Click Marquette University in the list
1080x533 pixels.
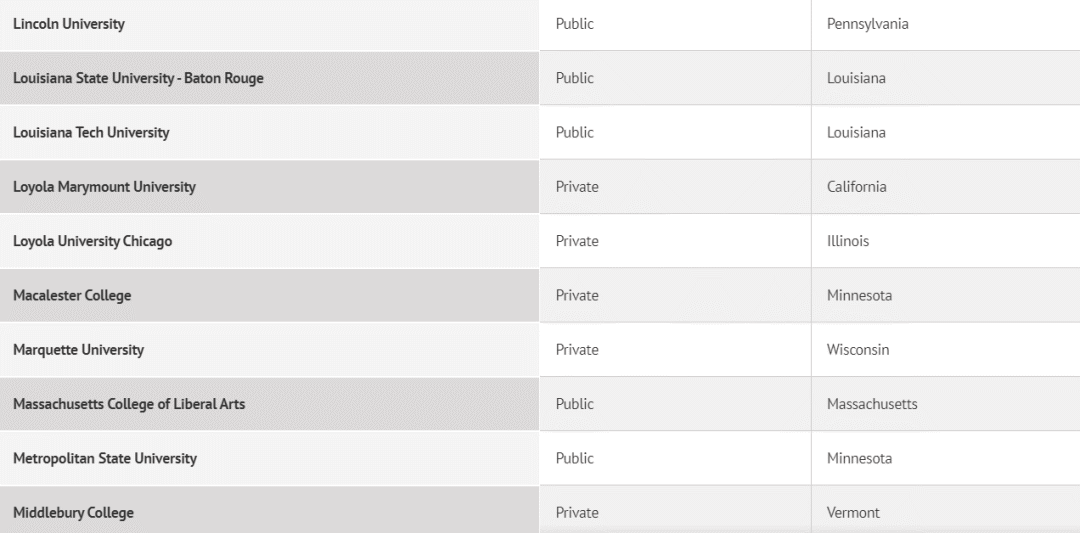79,351
